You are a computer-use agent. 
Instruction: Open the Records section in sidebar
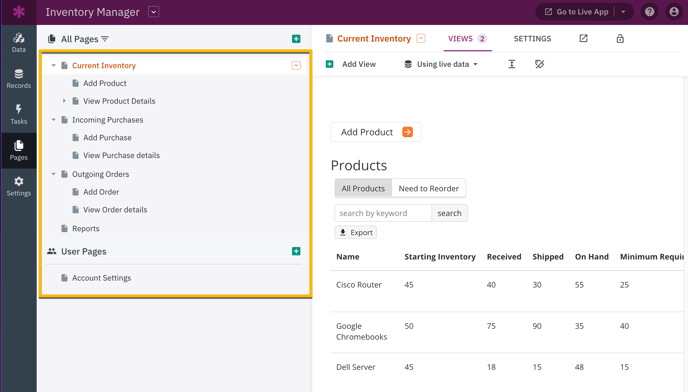(x=18, y=79)
